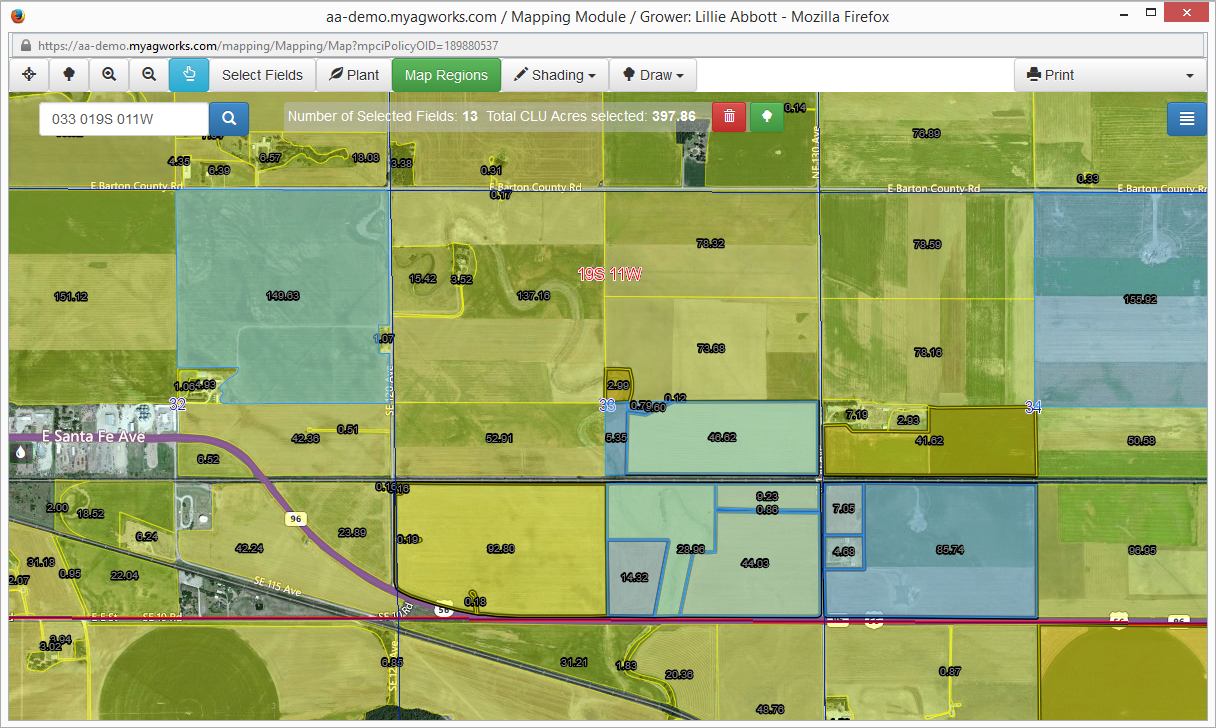Click the 19S 11W township label

tap(609, 274)
